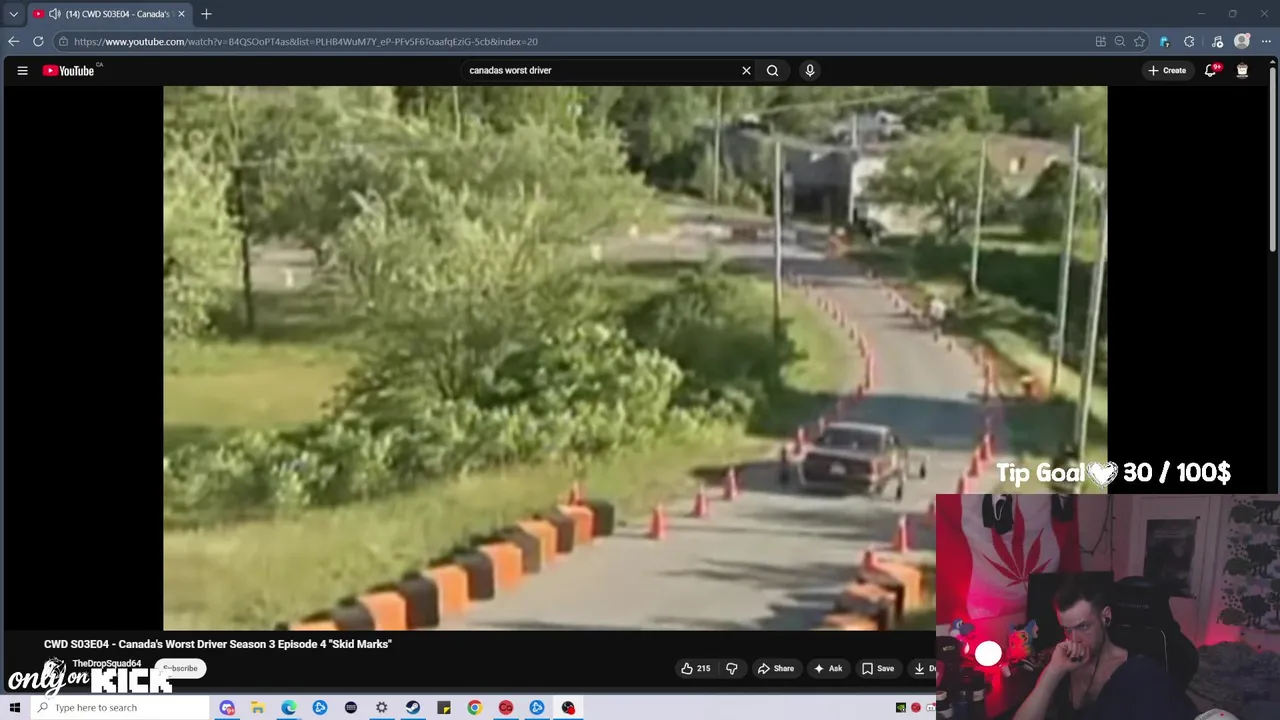The height and width of the screenshot is (720, 1280).
Task: Subscribe to TheDropSquad64 channel
Action: point(182,668)
